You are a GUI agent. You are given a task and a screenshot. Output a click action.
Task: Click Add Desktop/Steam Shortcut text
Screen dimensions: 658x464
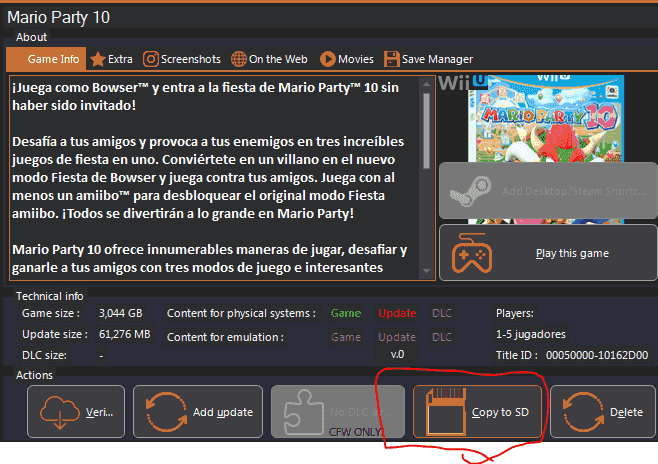tap(574, 191)
